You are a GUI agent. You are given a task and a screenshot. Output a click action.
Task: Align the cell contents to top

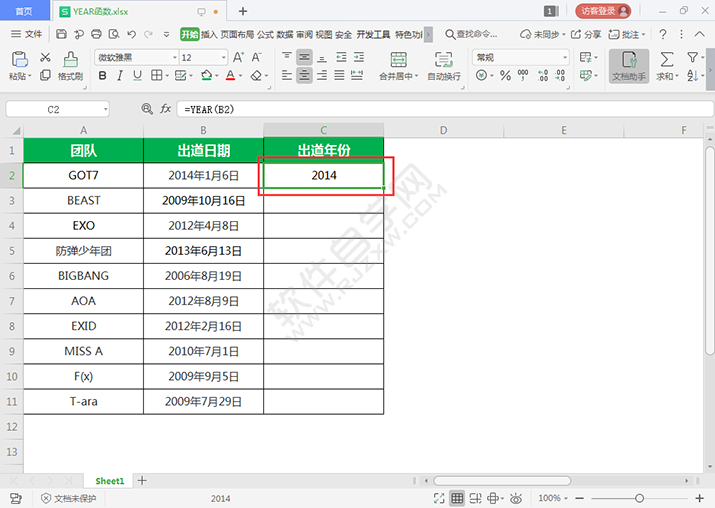point(286,57)
